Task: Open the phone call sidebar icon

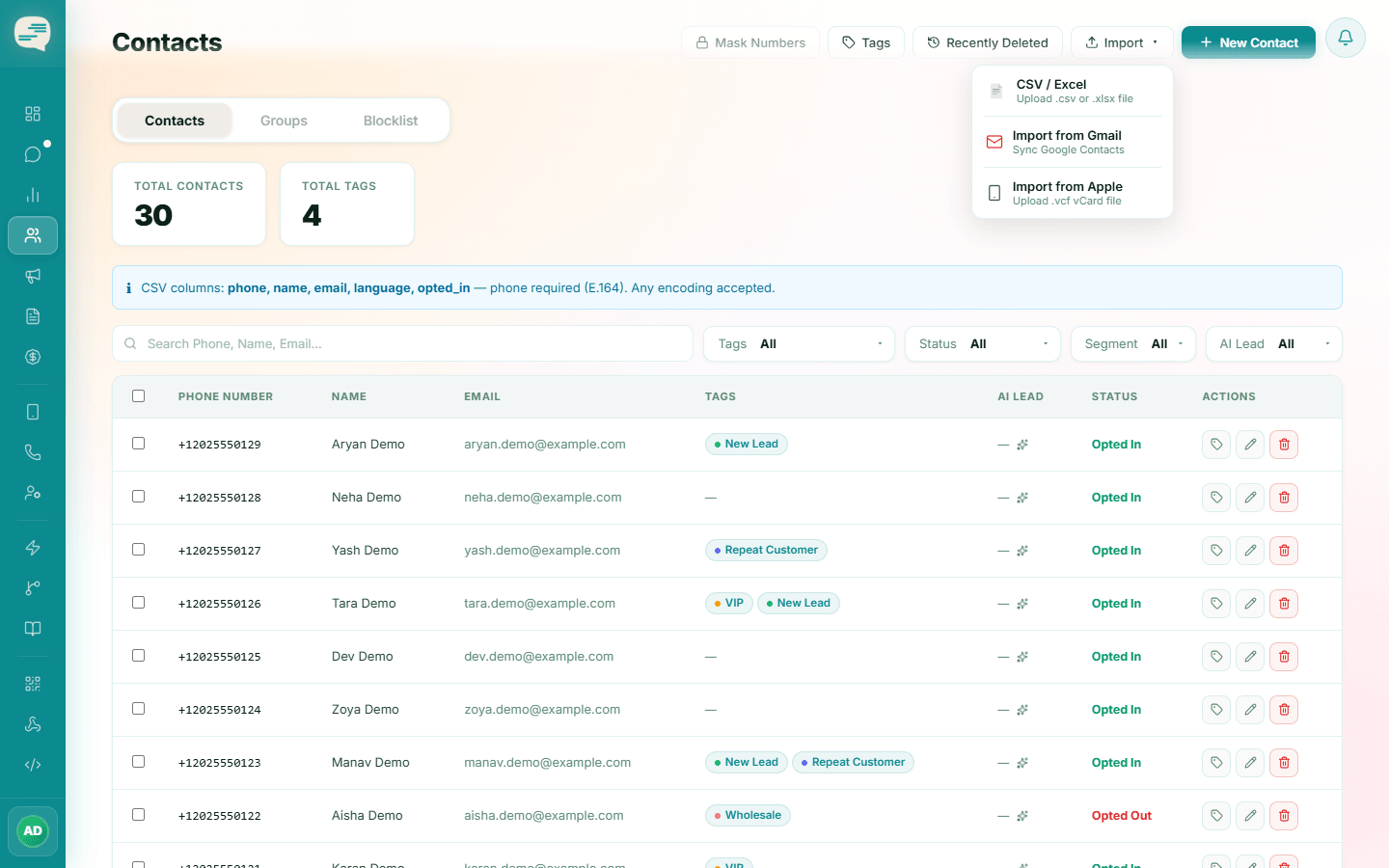Action: pos(33,452)
